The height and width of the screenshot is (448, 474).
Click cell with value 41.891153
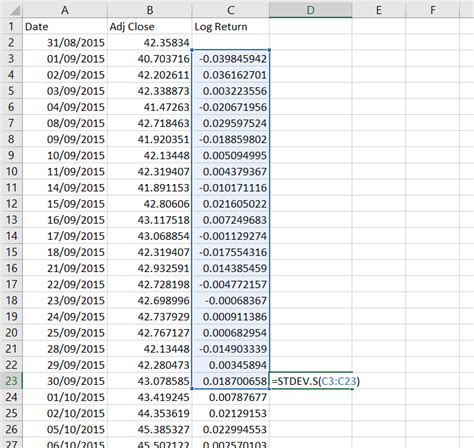pos(150,187)
